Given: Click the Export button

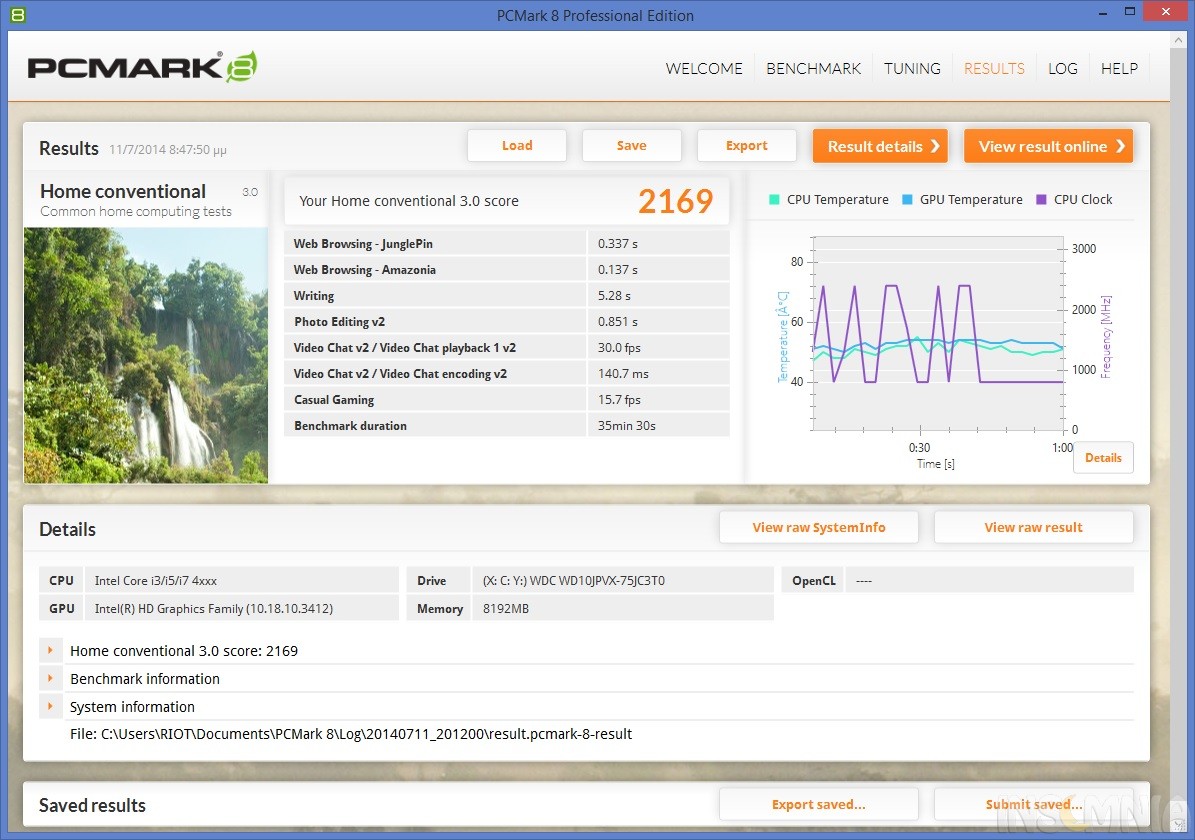Looking at the screenshot, I should pos(746,146).
